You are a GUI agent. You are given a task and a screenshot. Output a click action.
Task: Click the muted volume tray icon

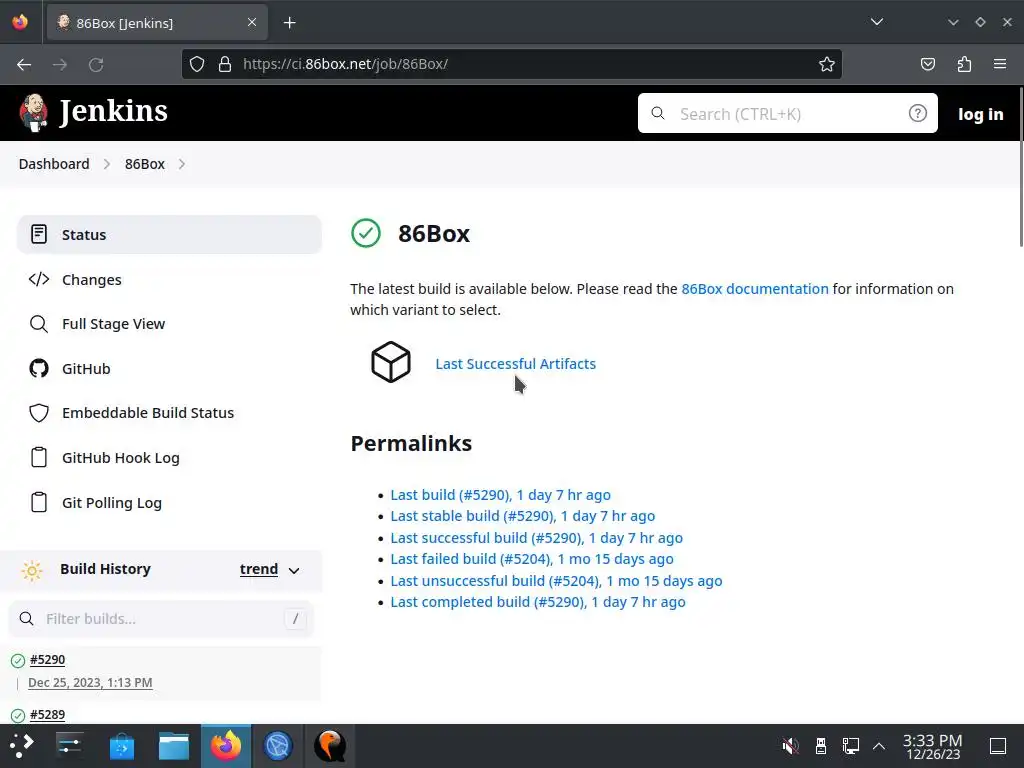790,746
